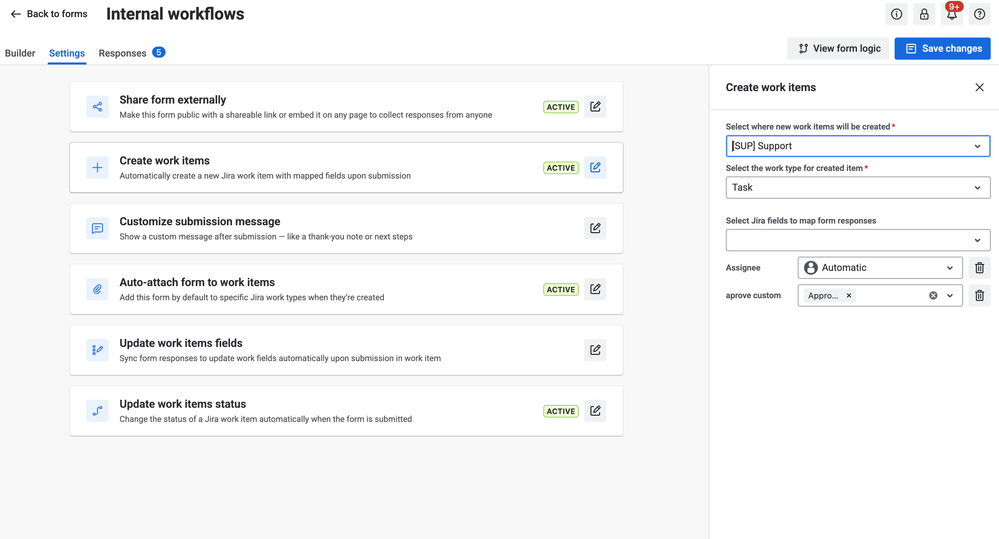The height and width of the screenshot is (539, 999).
Task: Remove the Appro... tag chip
Action: [x=849, y=296]
